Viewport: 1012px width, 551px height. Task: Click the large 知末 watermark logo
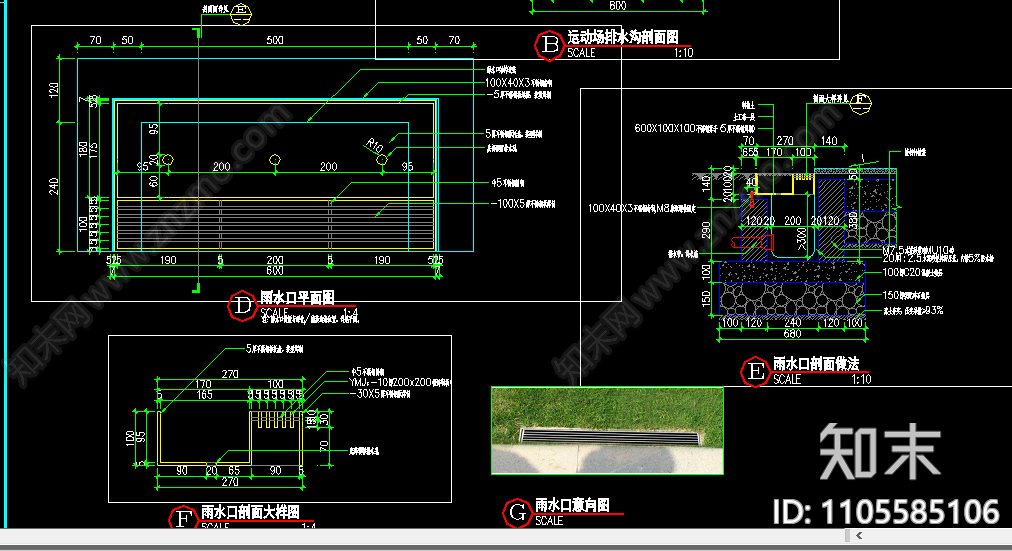click(x=879, y=451)
